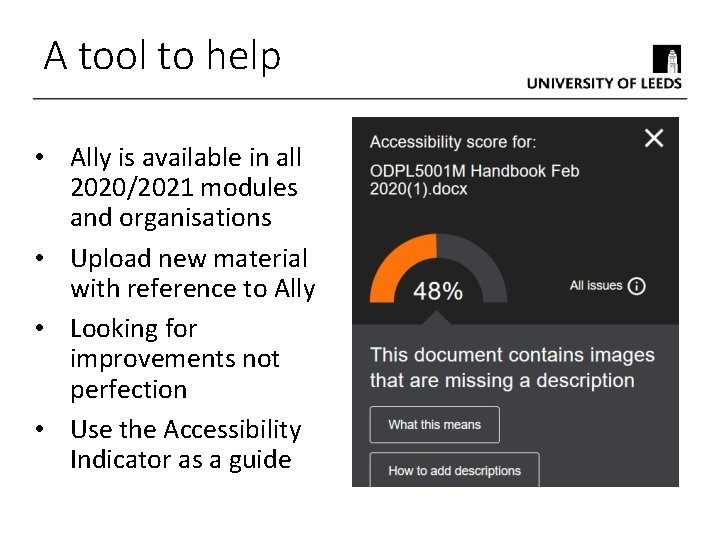Click the small pointer triangle below 48%

(436, 317)
